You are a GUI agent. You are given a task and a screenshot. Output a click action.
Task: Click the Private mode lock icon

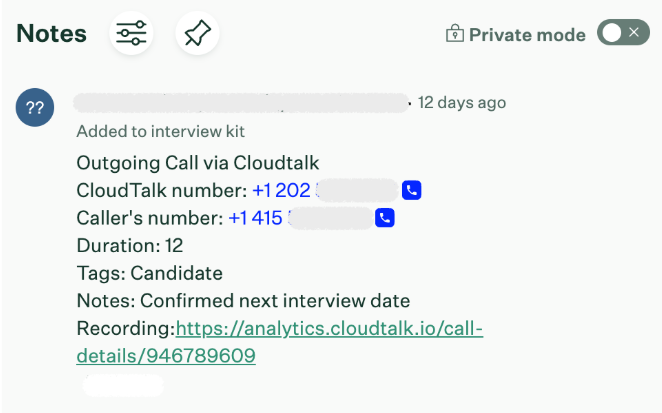[454, 35]
